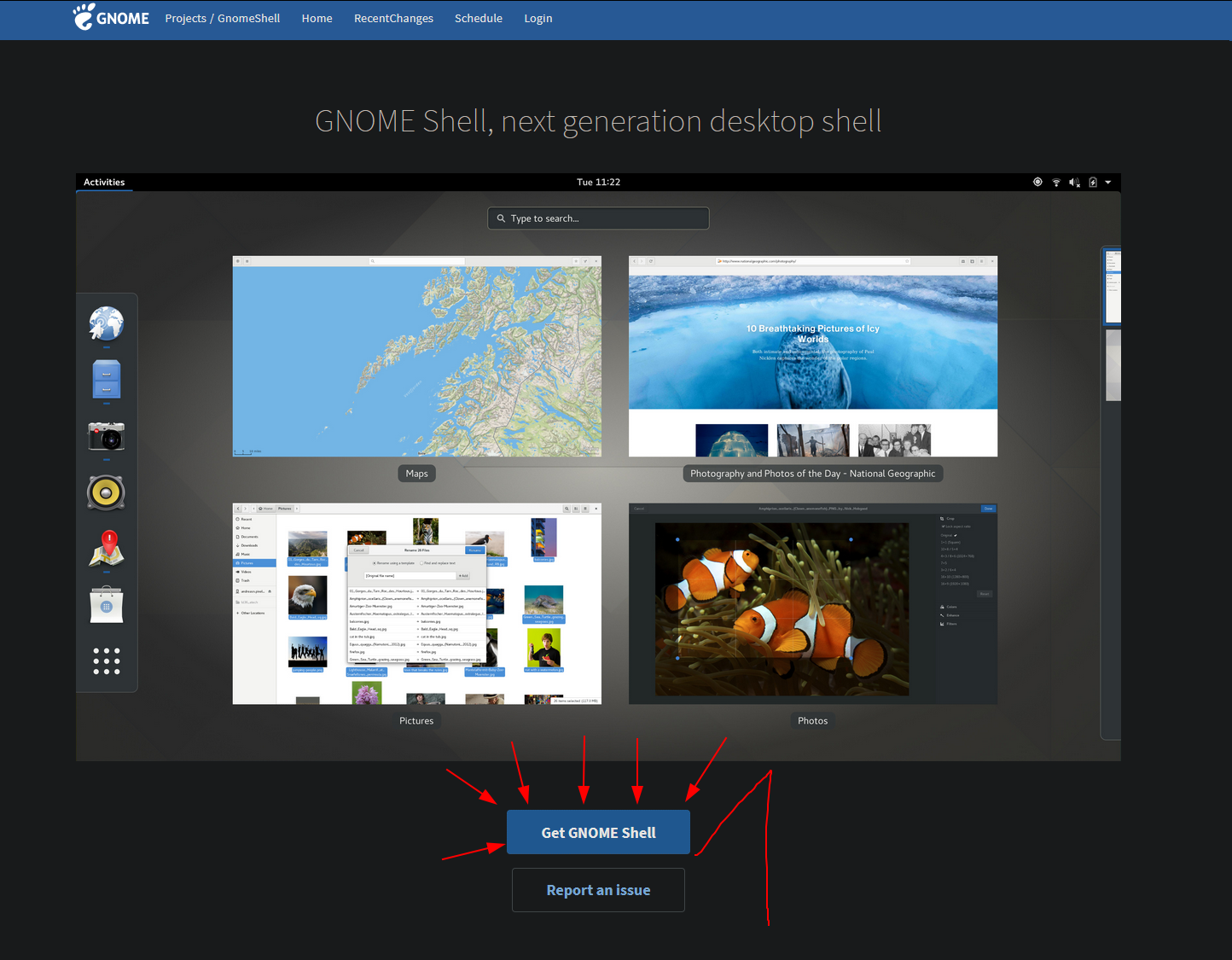Click the Get GNOME Shell button
This screenshot has height=960, width=1232.
tap(598, 832)
